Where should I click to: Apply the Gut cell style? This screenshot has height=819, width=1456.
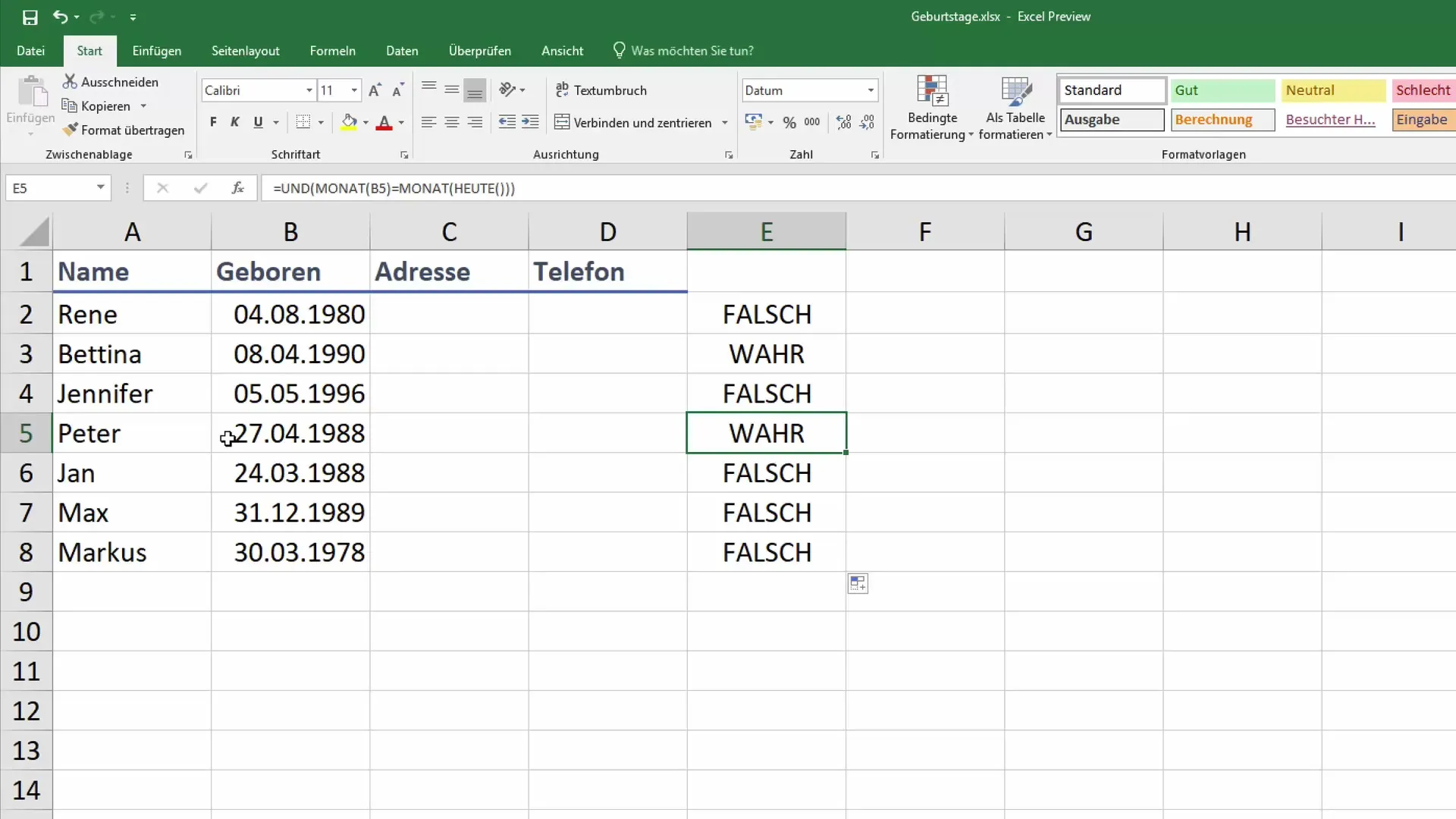pyautogui.click(x=1222, y=90)
